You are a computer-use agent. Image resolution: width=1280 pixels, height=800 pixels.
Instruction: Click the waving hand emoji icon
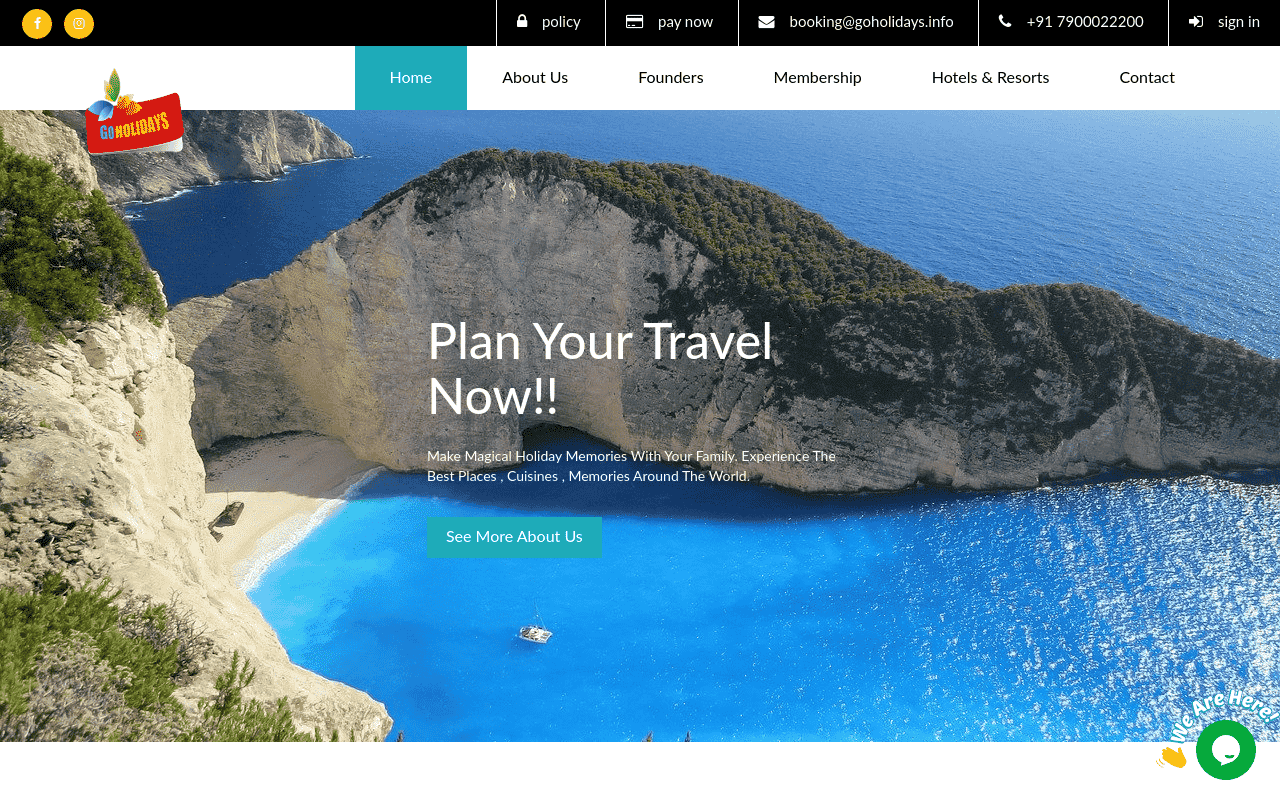coord(1172,757)
